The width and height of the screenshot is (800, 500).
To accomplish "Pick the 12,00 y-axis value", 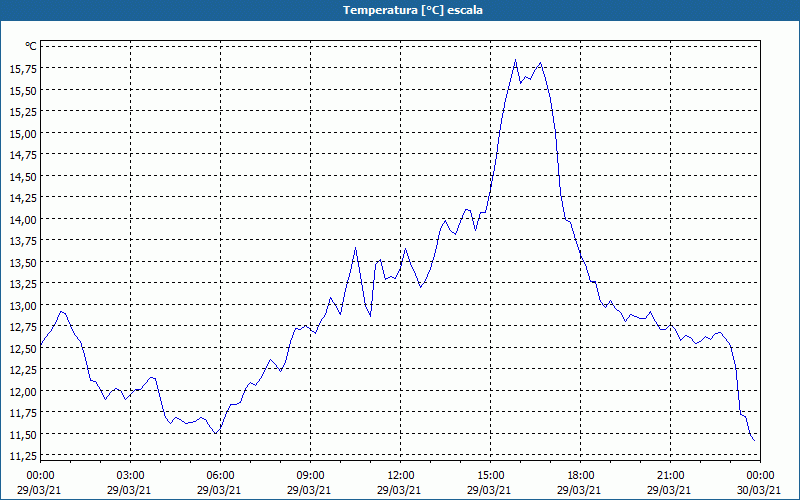I will (x=23, y=391).
